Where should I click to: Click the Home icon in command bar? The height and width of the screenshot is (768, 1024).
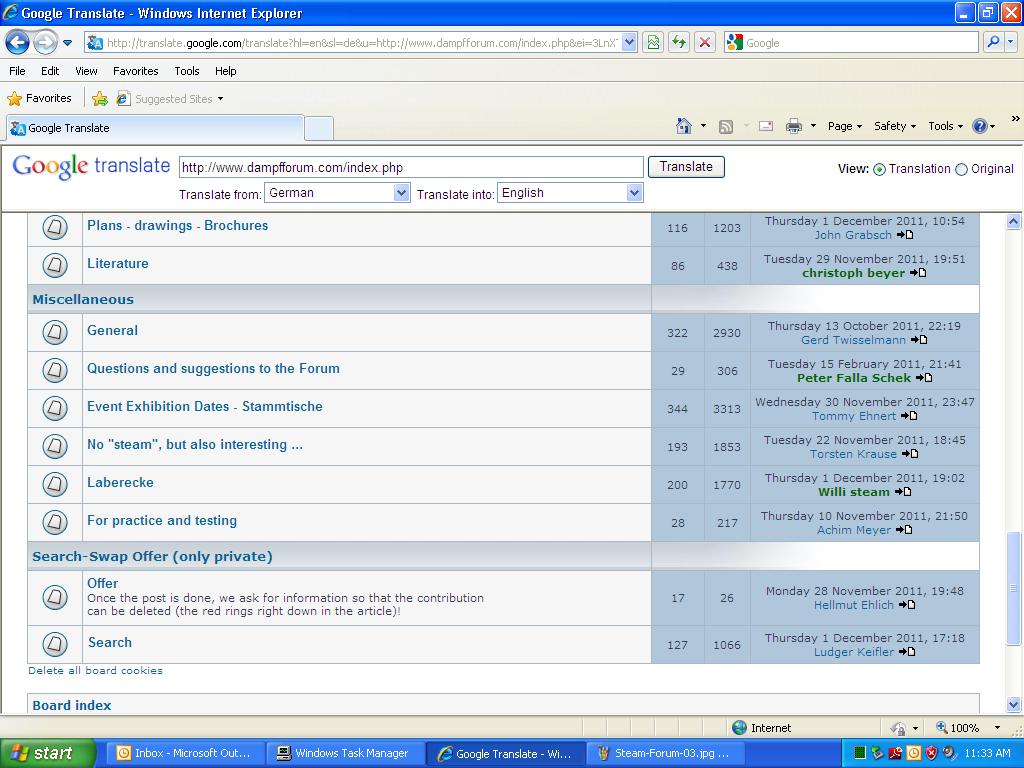[x=684, y=126]
